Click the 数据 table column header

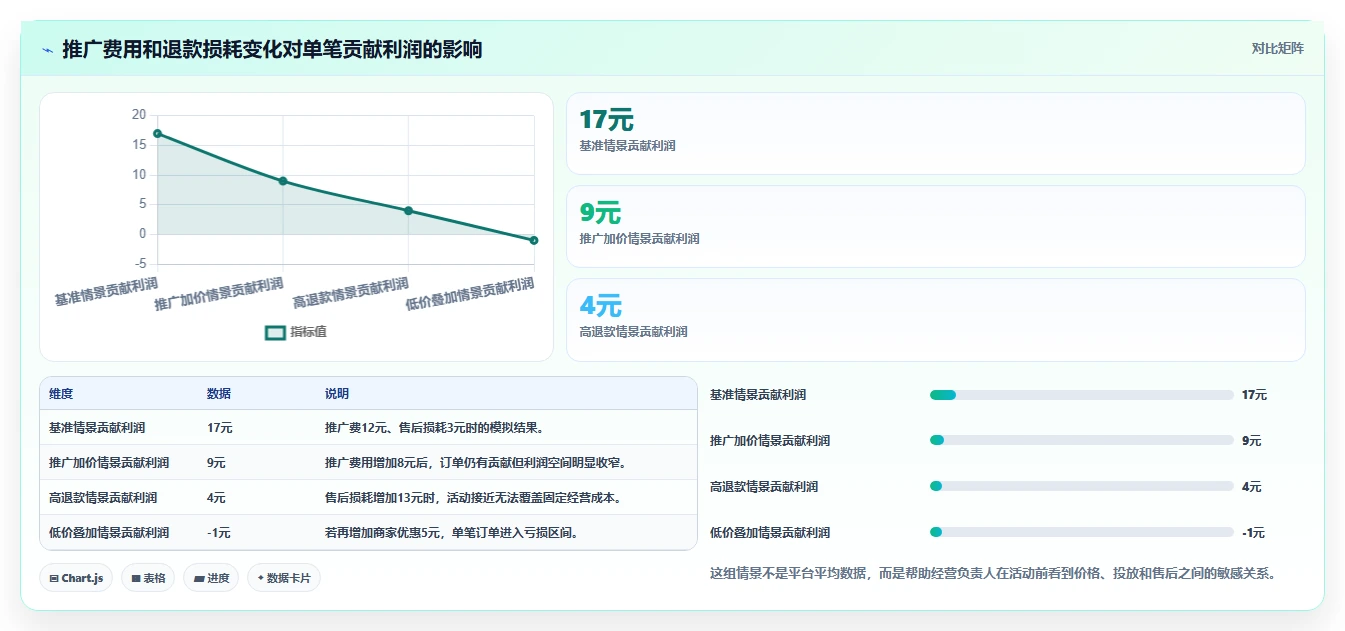coord(219,394)
